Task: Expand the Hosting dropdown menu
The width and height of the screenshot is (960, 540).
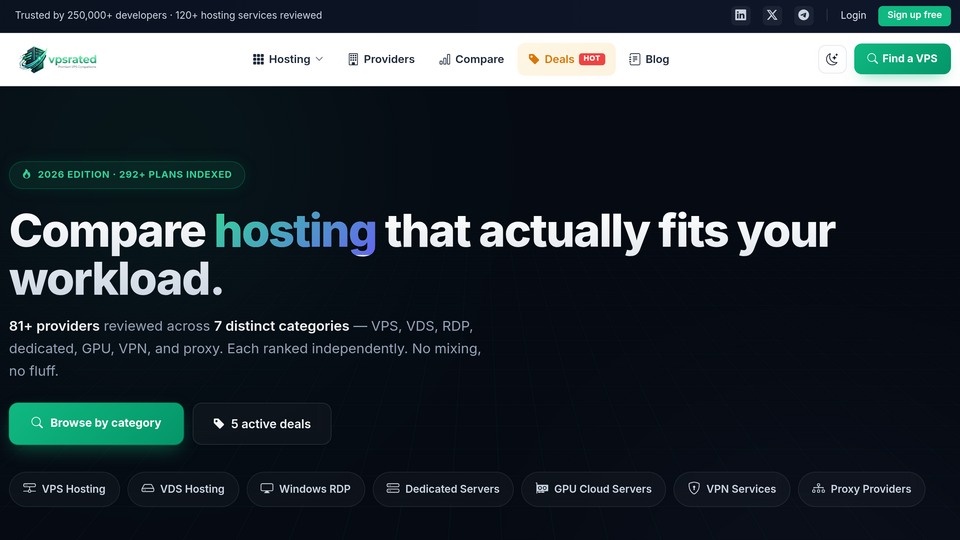Action: (x=288, y=59)
